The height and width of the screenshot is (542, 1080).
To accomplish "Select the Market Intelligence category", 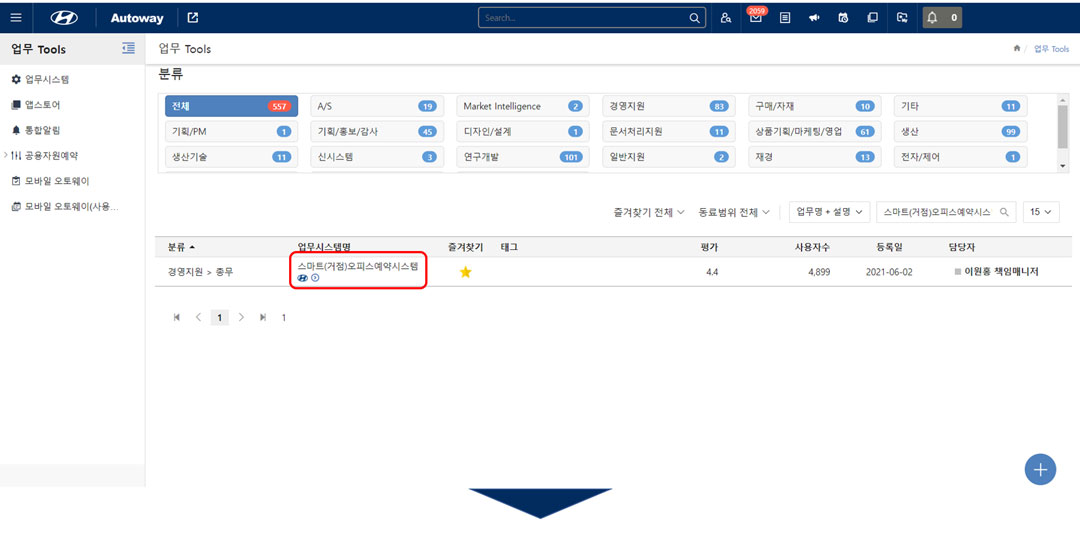I will (523, 106).
